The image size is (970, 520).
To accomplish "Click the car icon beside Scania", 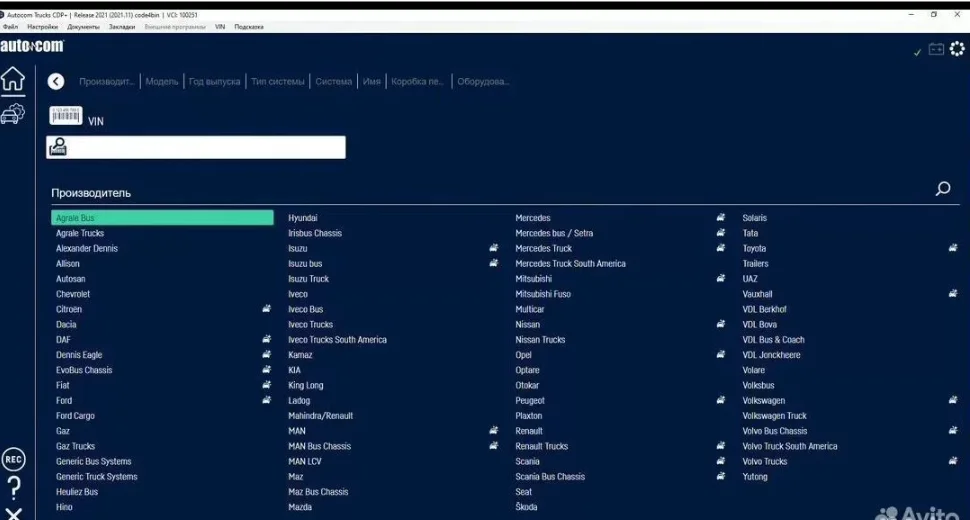I will [721, 461].
